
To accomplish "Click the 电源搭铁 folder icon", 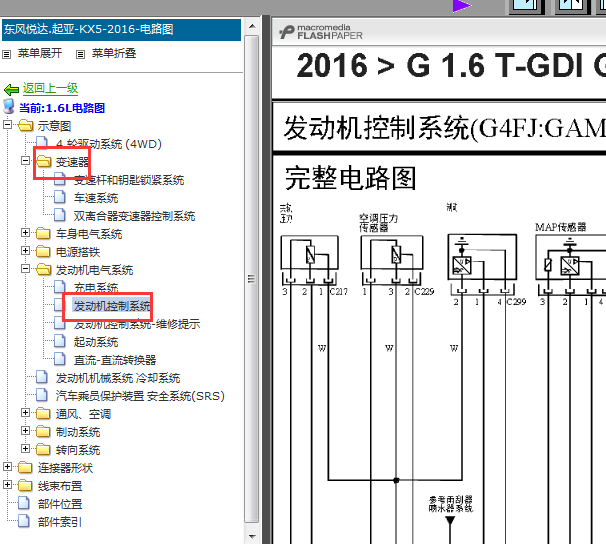I will coord(43,251).
